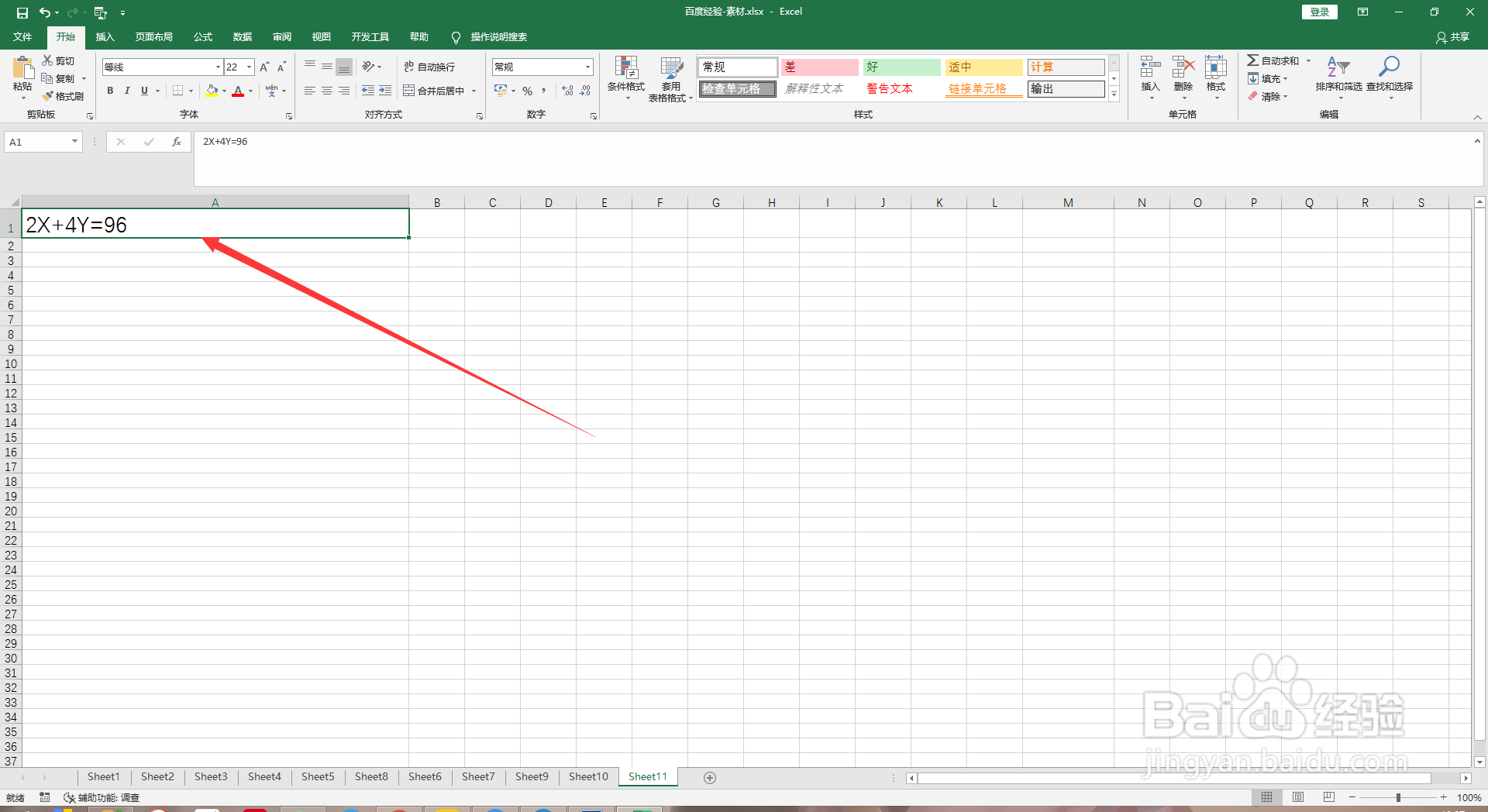Open Format as Table gallery

pos(670,78)
